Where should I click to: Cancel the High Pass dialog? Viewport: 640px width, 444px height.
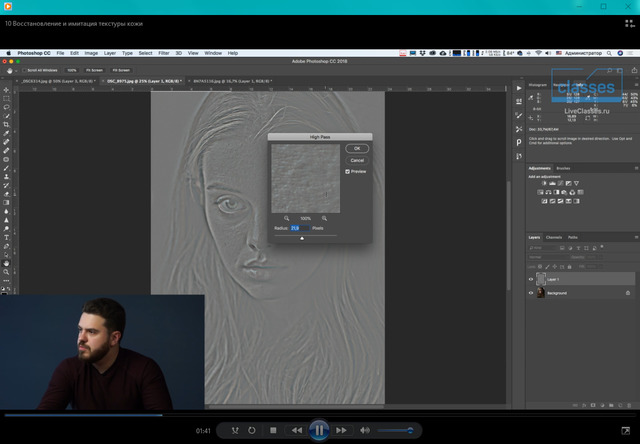coord(356,160)
